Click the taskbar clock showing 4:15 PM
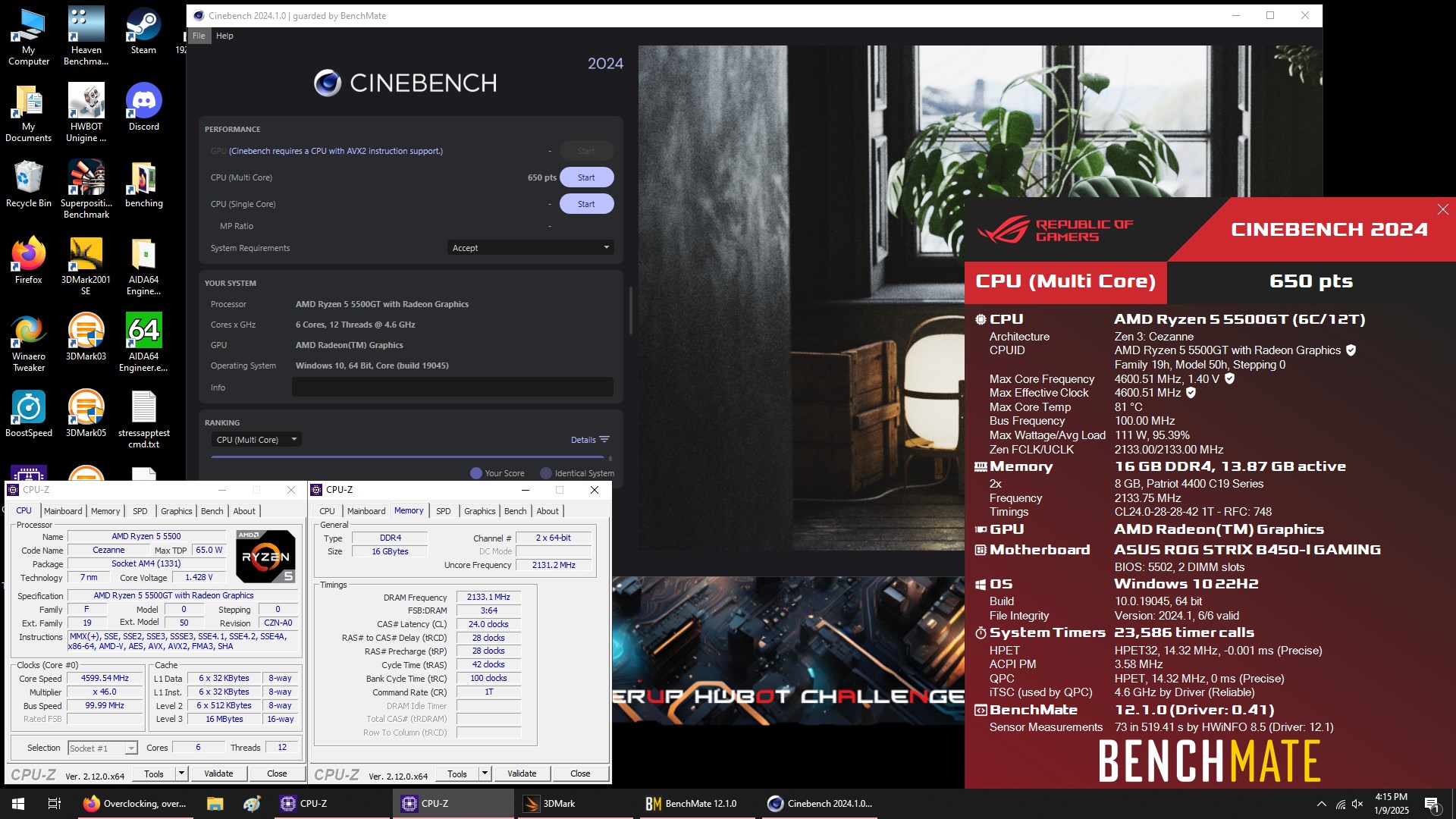1456x819 pixels. (x=1392, y=804)
